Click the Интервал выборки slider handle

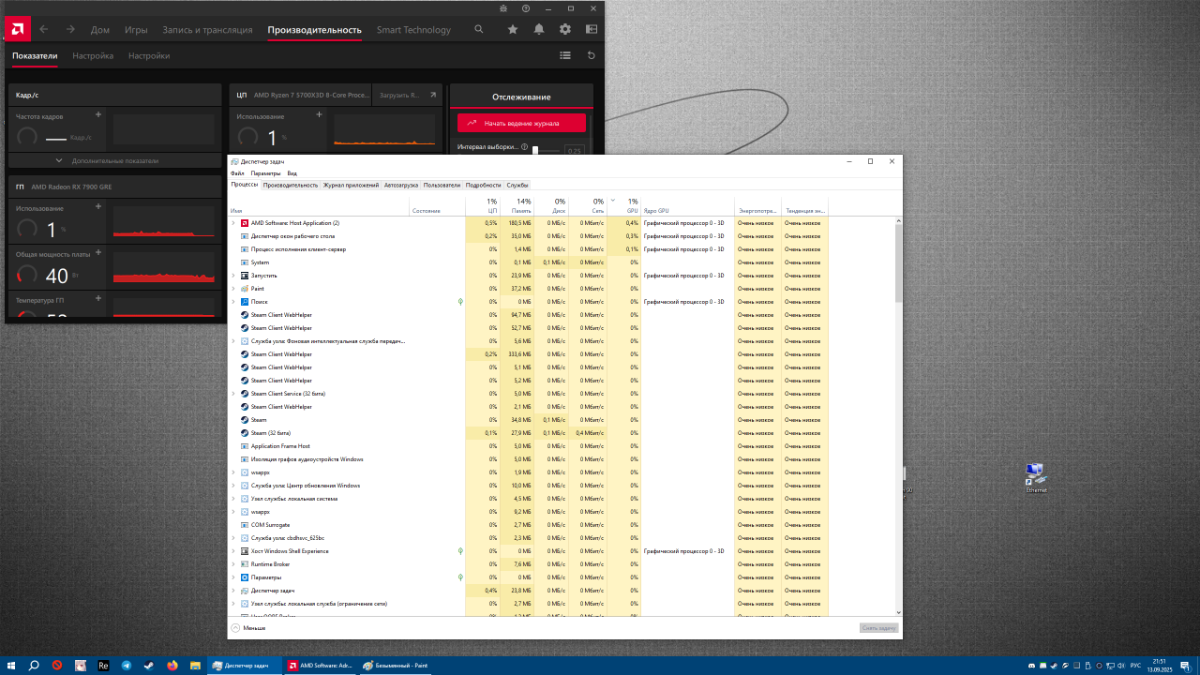535,150
